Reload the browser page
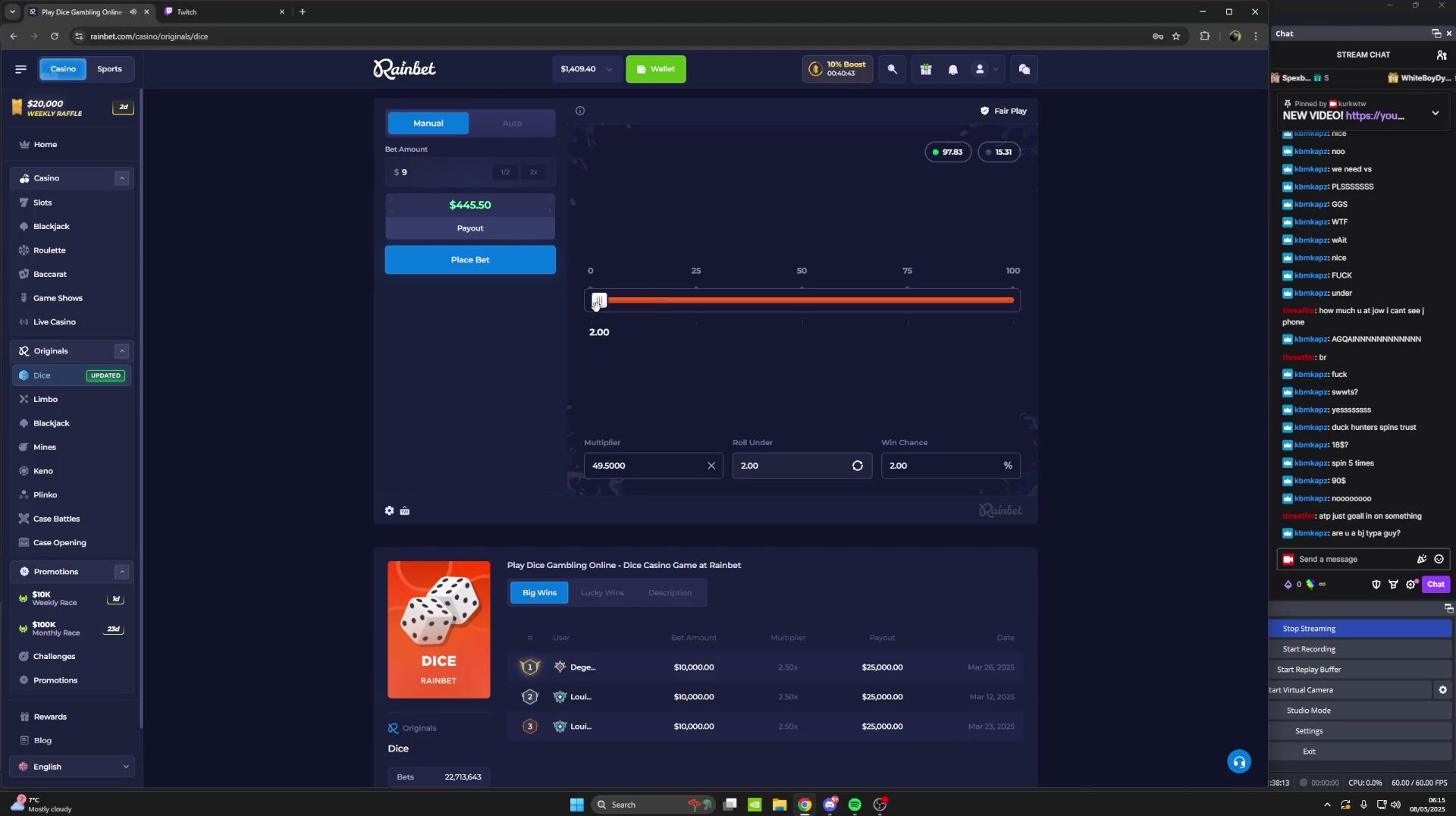This screenshot has width=1456, height=816. pos(55,36)
